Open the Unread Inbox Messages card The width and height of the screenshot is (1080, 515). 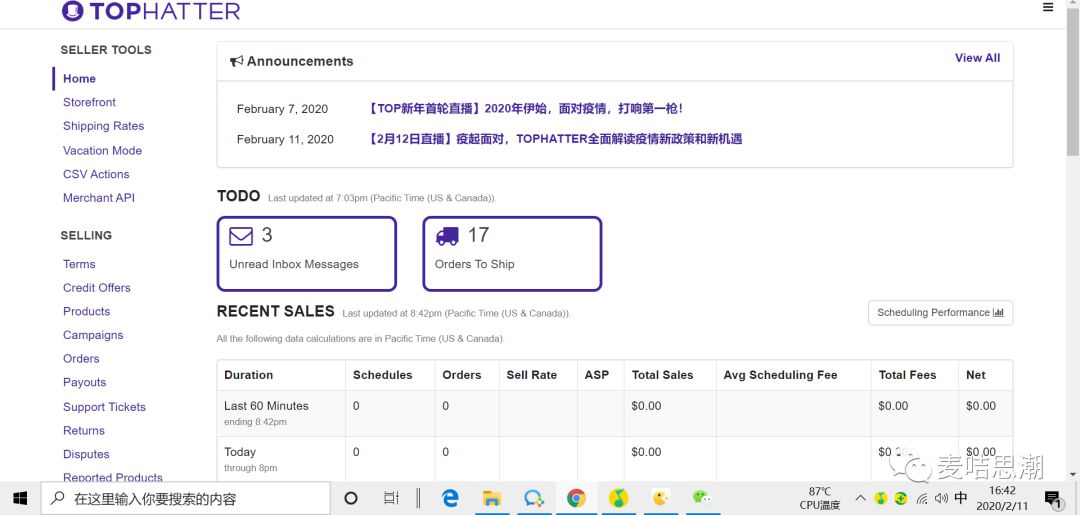[307, 253]
